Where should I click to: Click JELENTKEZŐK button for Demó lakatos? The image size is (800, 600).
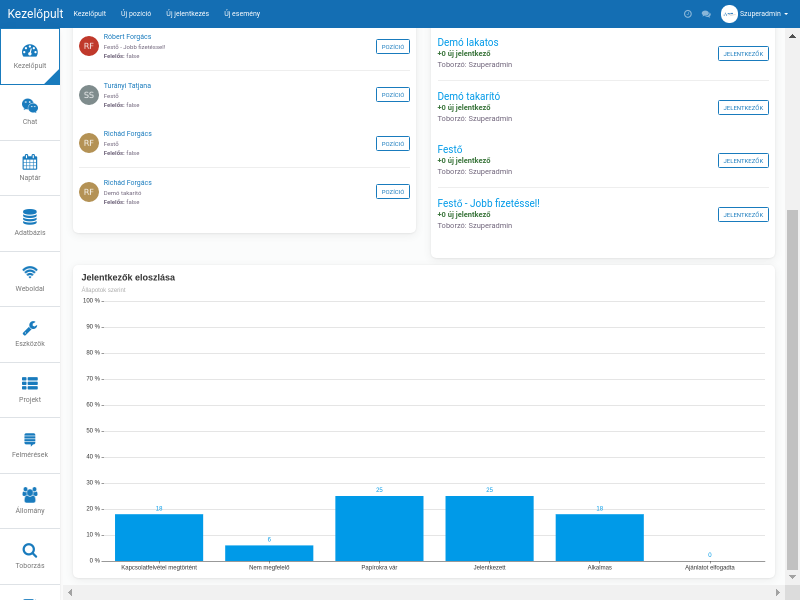(743, 54)
